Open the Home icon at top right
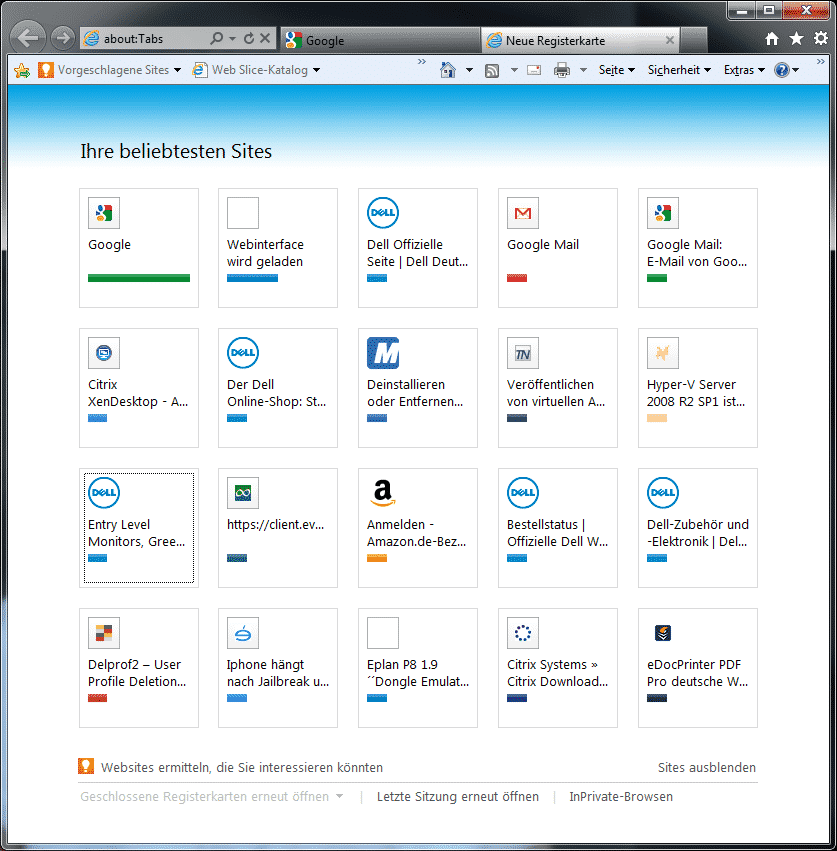 tap(771, 39)
